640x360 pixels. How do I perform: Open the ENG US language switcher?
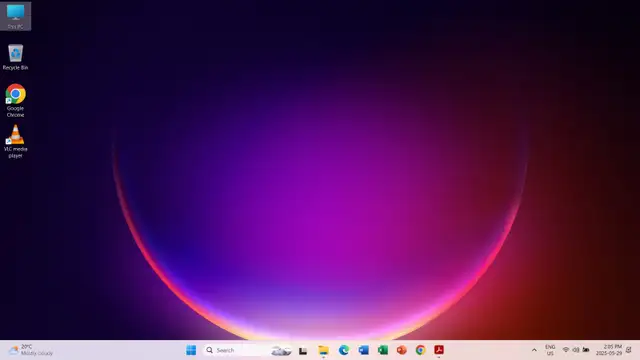click(x=550, y=350)
